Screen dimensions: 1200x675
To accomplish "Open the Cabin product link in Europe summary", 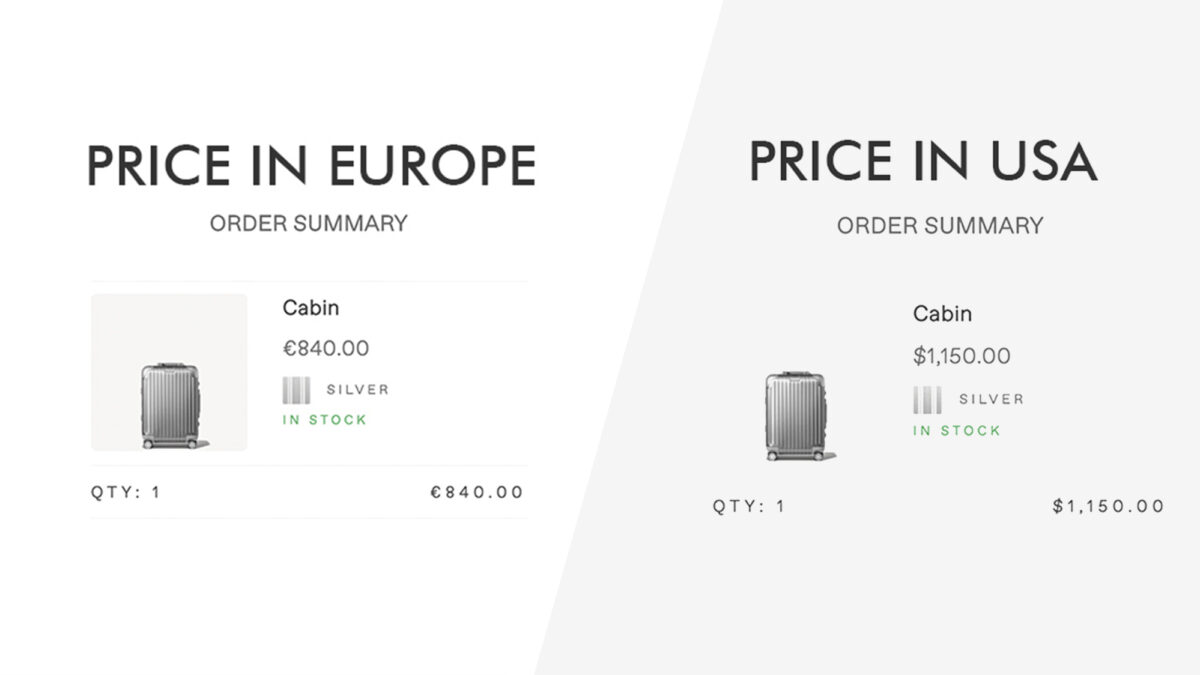I will point(310,308).
